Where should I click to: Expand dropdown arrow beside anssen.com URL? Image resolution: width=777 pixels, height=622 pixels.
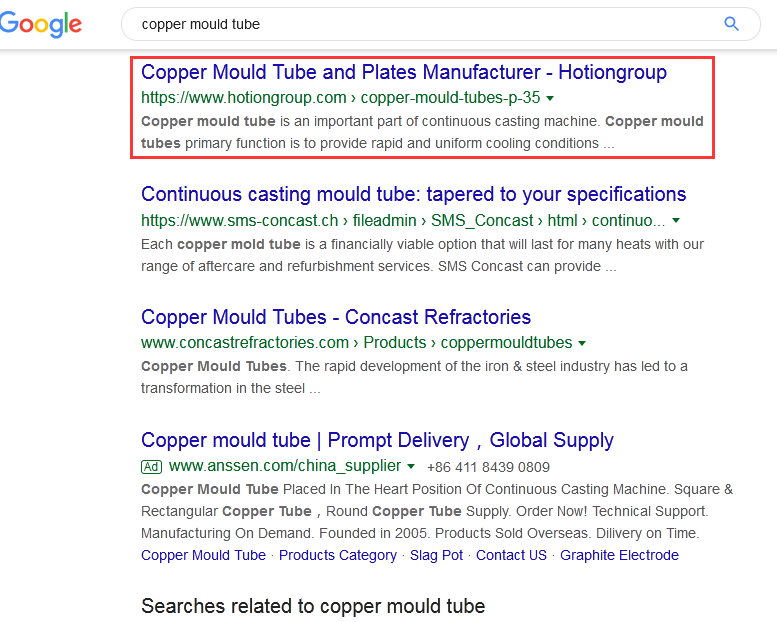pos(411,466)
